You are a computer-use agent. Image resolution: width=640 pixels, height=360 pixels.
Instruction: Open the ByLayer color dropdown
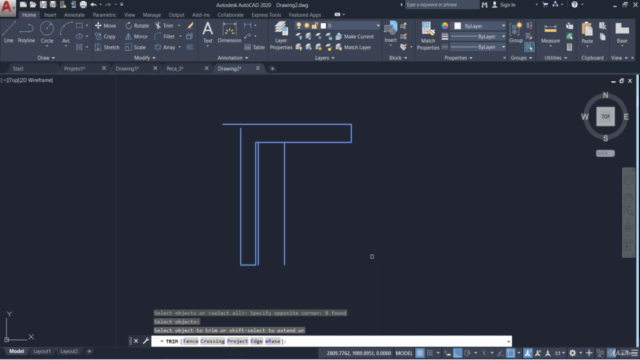[x=503, y=26]
